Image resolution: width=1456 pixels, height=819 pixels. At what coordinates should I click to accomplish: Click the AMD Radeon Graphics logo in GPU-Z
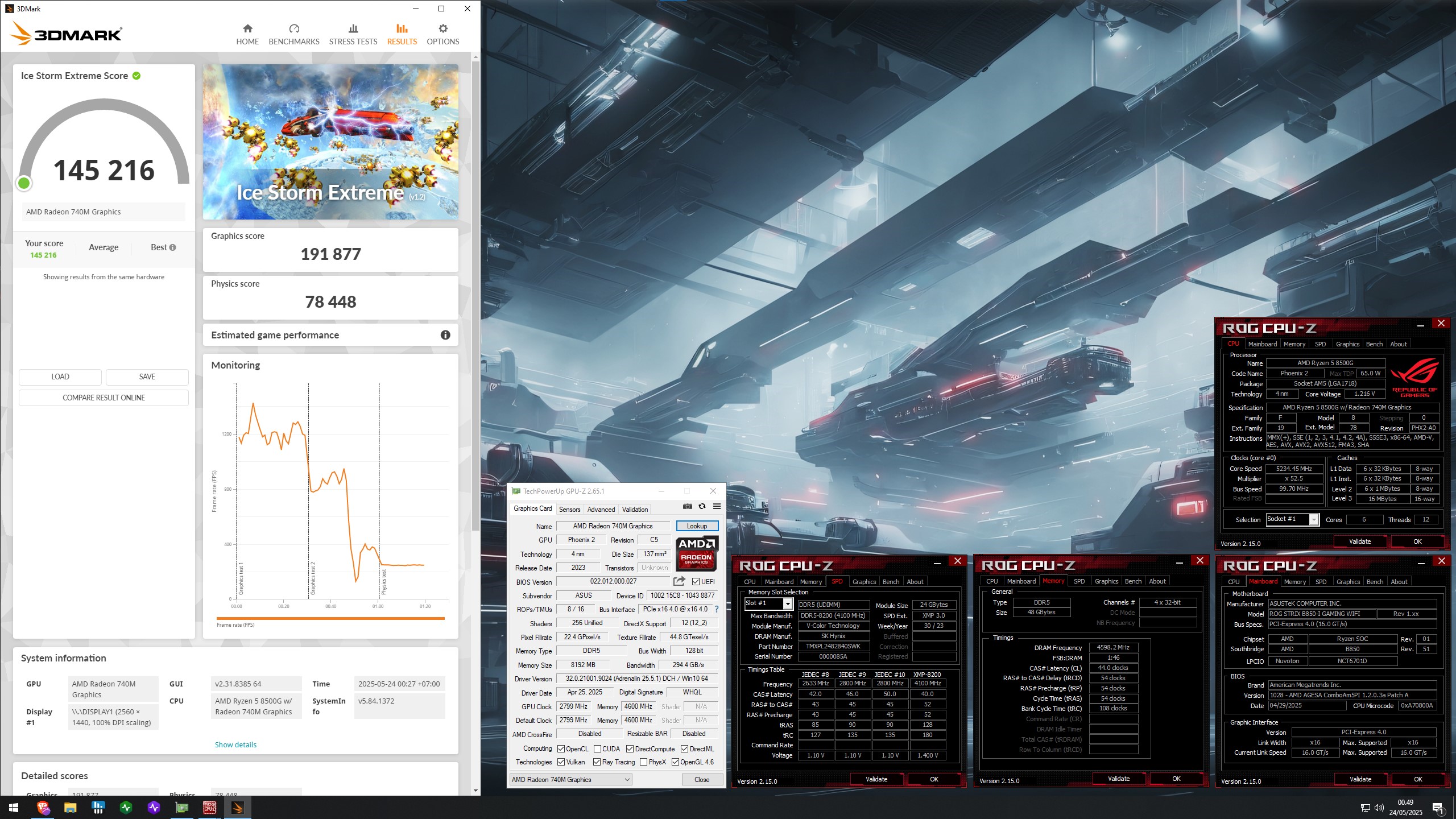point(697,553)
